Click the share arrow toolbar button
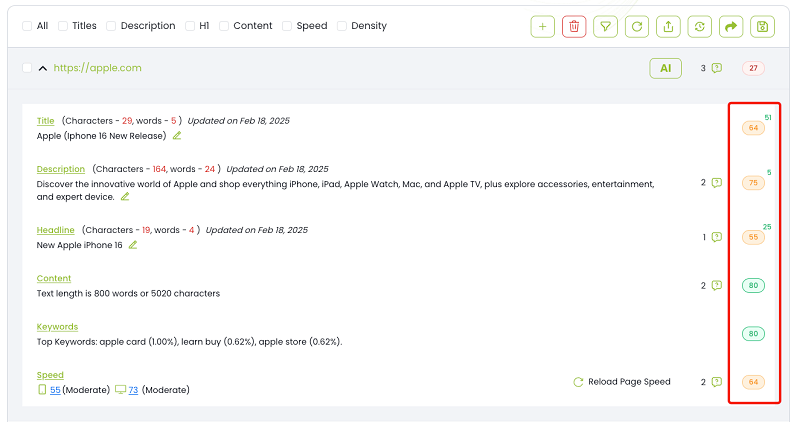The width and height of the screenshot is (800, 422). pyautogui.click(x=731, y=27)
